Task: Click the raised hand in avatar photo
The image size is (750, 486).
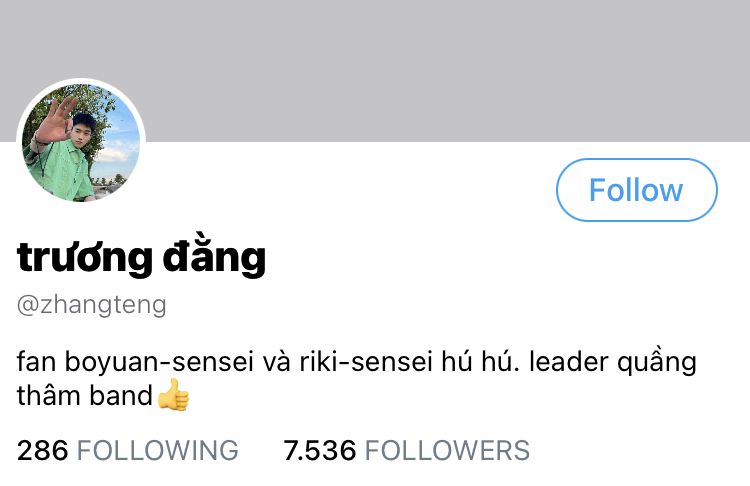Action: (53, 119)
